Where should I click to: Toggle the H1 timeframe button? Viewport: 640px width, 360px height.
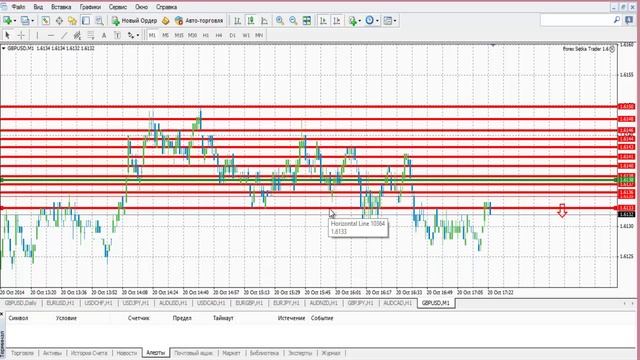tap(206, 36)
